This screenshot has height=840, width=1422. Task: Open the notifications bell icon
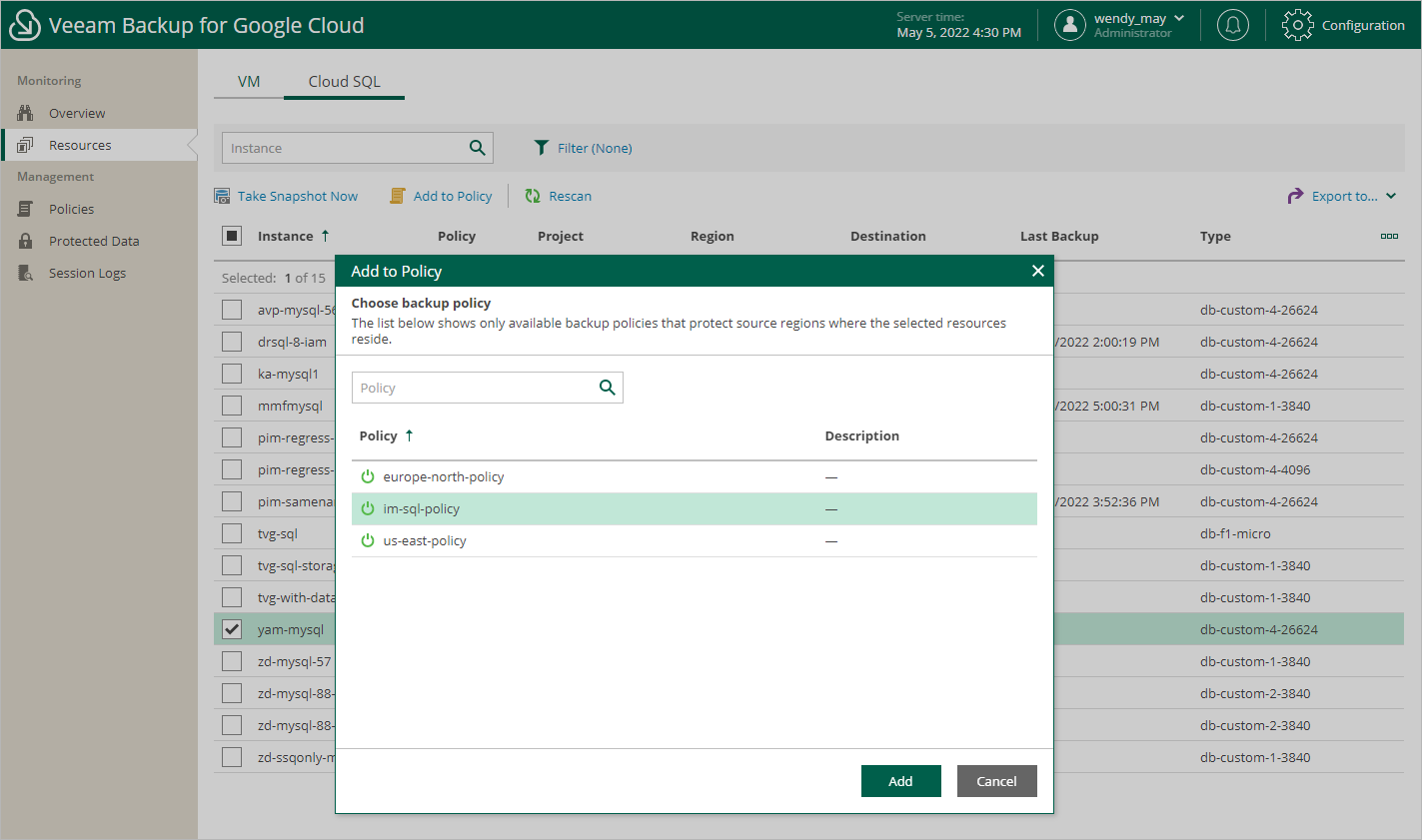(1233, 25)
